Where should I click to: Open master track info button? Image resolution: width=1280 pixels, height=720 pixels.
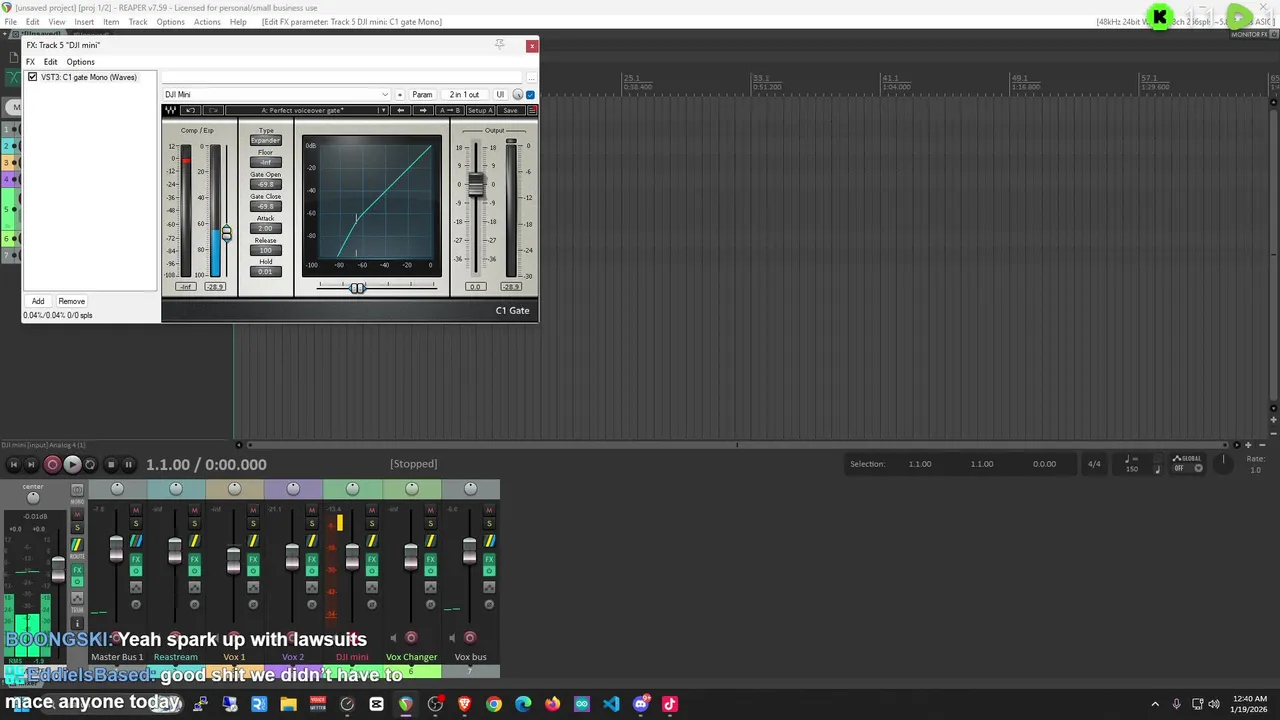tap(77, 623)
